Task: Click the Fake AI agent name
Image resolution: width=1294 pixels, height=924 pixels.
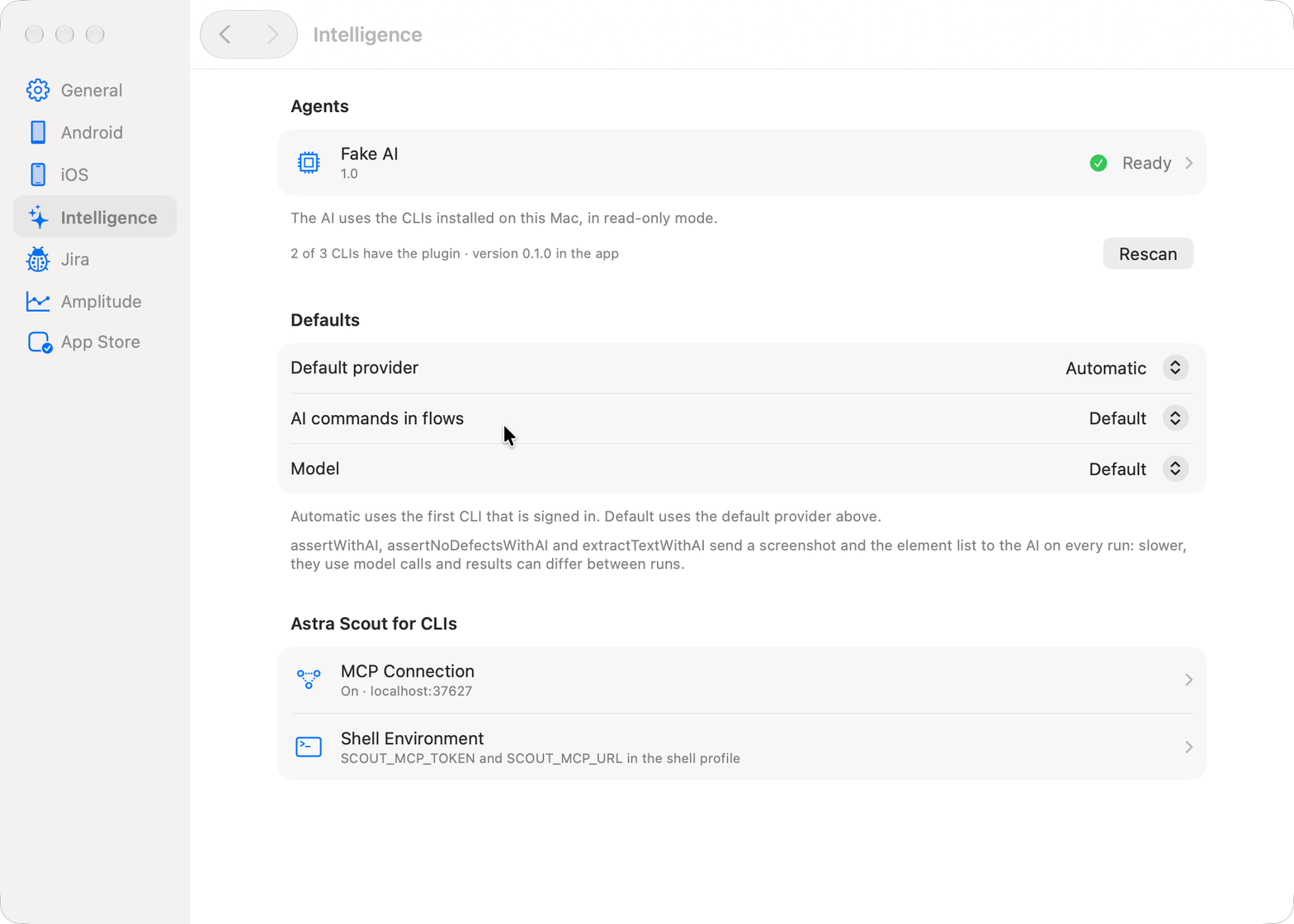Action: pos(370,153)
